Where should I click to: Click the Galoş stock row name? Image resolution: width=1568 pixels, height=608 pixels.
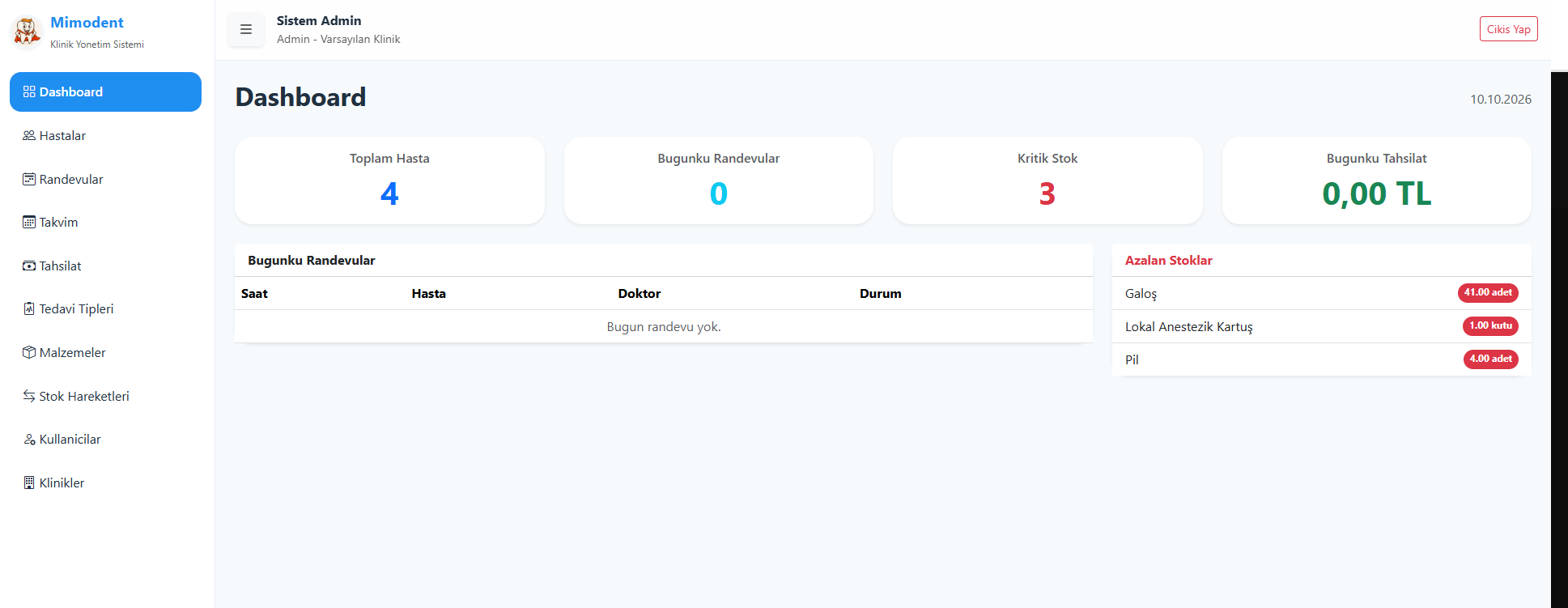(x=1141, y=294)
